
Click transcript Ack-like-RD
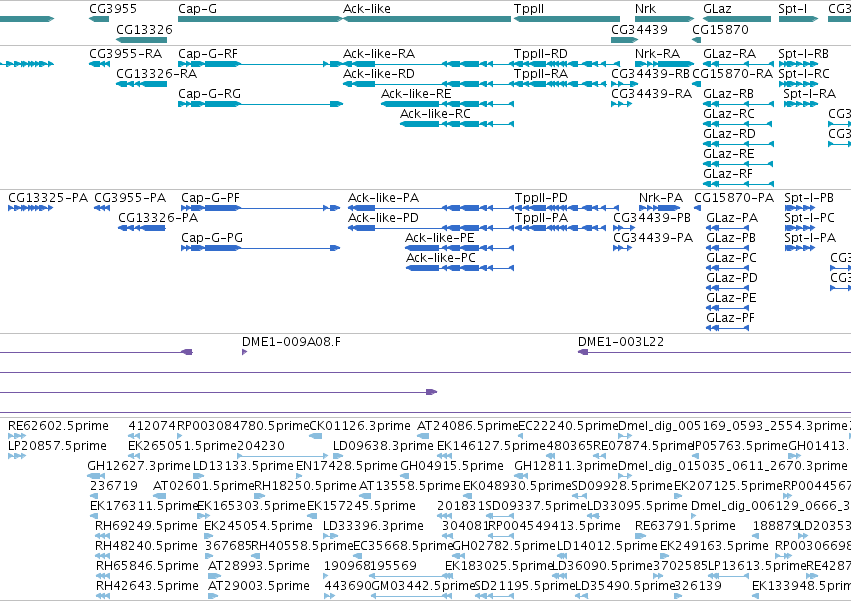(379, 74)
